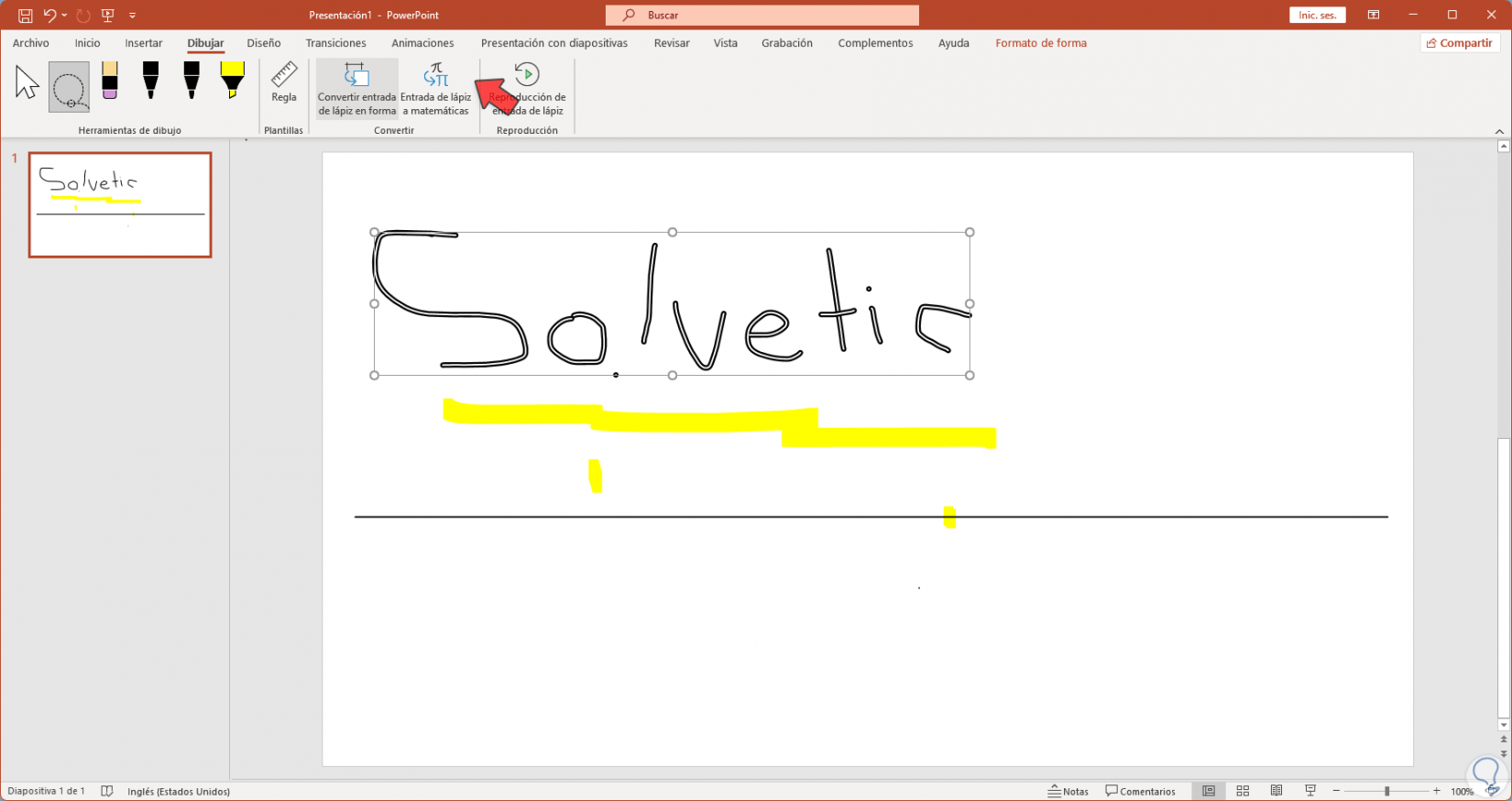
Task: Switch to the Transiciones tab
Action: click(336, 43)
